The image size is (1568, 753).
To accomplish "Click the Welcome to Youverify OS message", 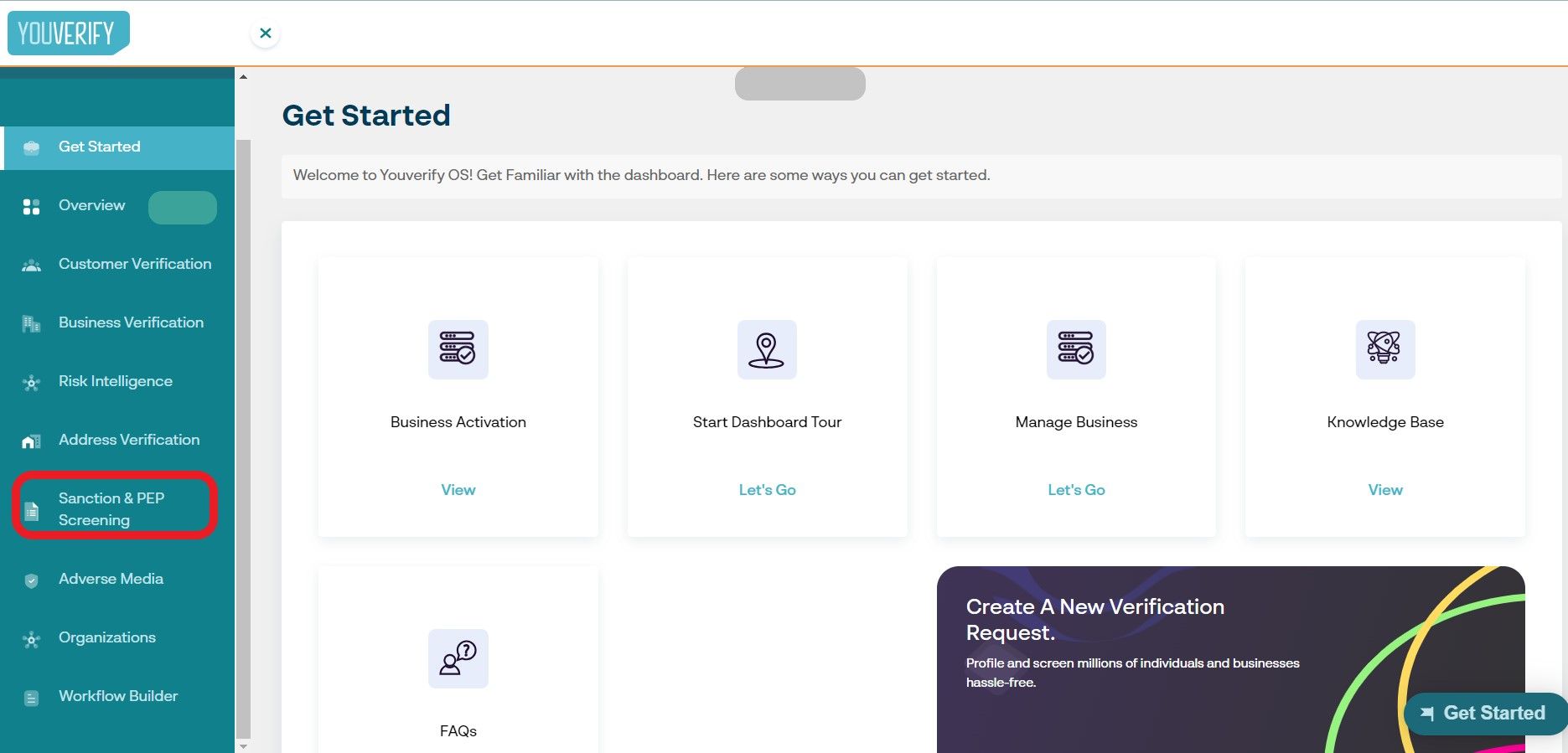I will coord(641,175).
